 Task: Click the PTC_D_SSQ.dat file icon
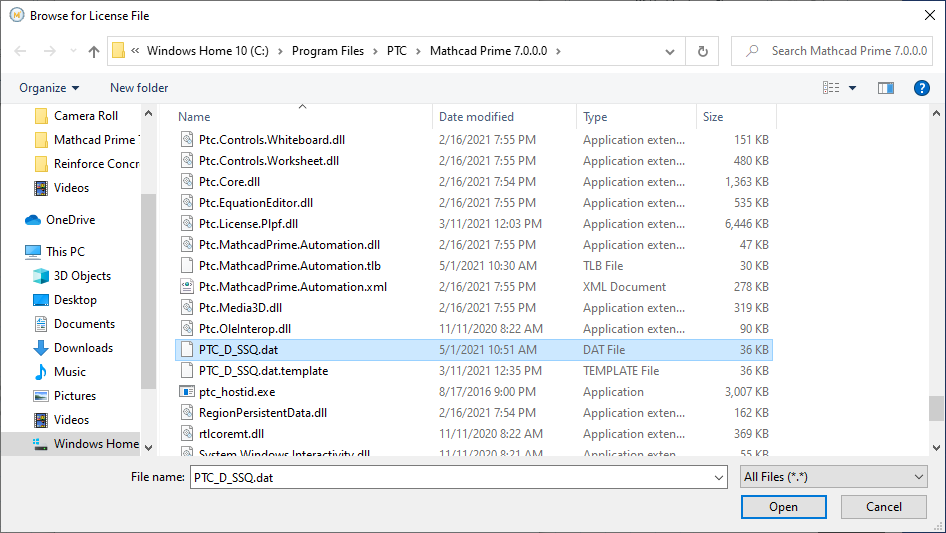tap(187, 350)
